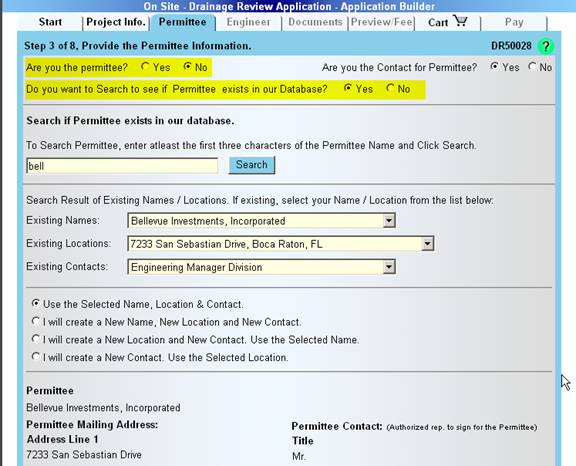Click the green help question mark icon
The image size is (576, 466).
(546, 46)
